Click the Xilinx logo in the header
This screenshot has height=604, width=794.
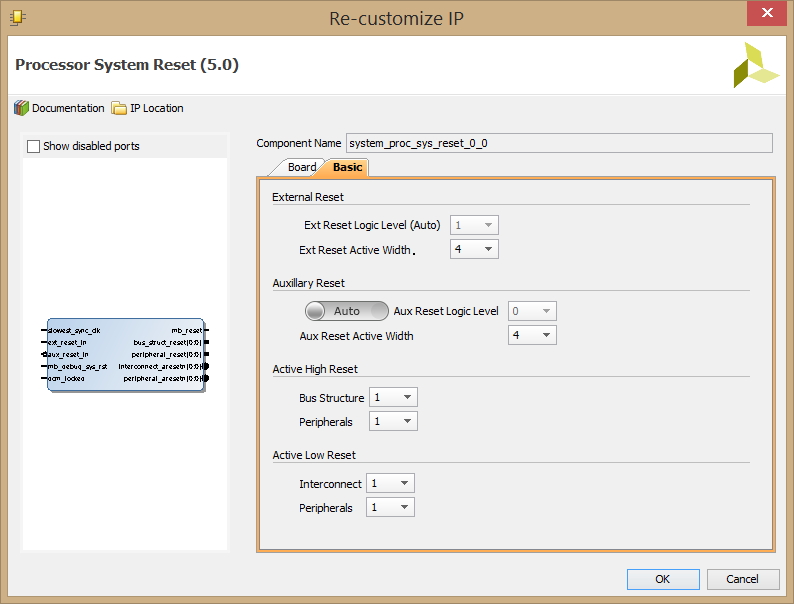pyautogui.click(x=756, y=65)
